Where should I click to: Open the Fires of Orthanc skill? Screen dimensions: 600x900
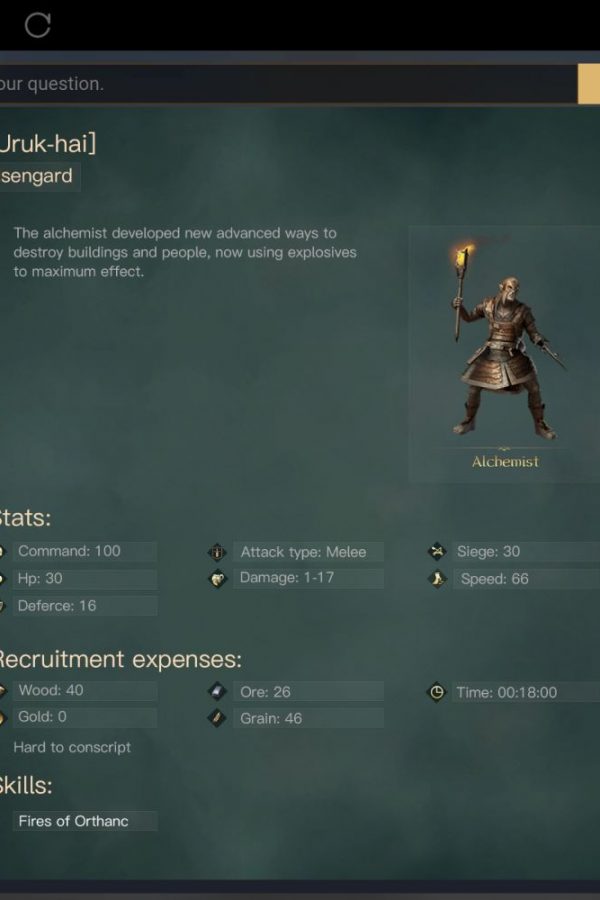click(x=85, y=821)
